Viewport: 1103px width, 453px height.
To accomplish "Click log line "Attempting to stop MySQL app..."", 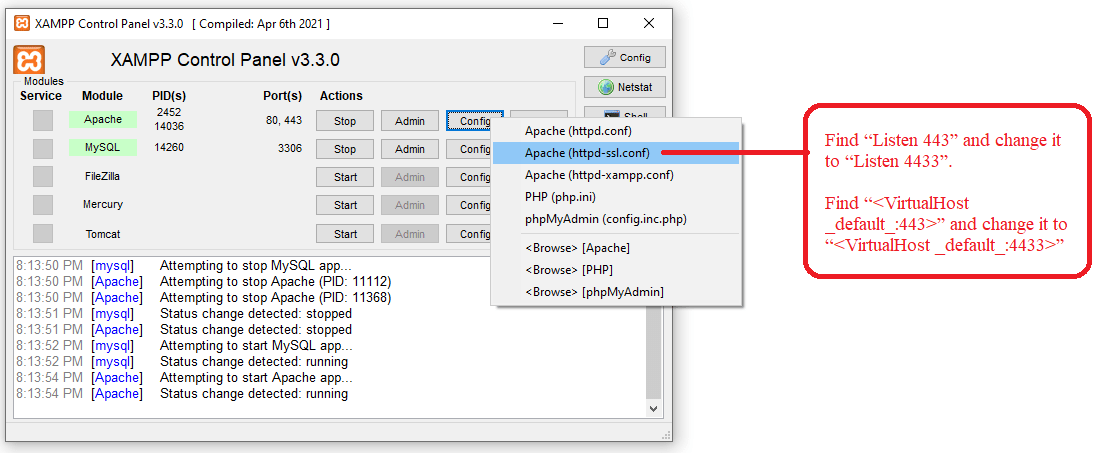I will 256,265.
